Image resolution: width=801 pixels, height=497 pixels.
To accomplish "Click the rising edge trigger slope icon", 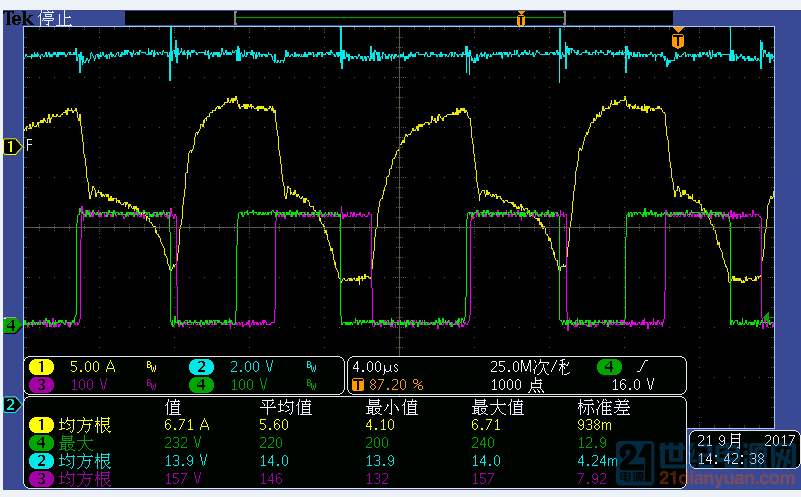I will click(642, 366).
